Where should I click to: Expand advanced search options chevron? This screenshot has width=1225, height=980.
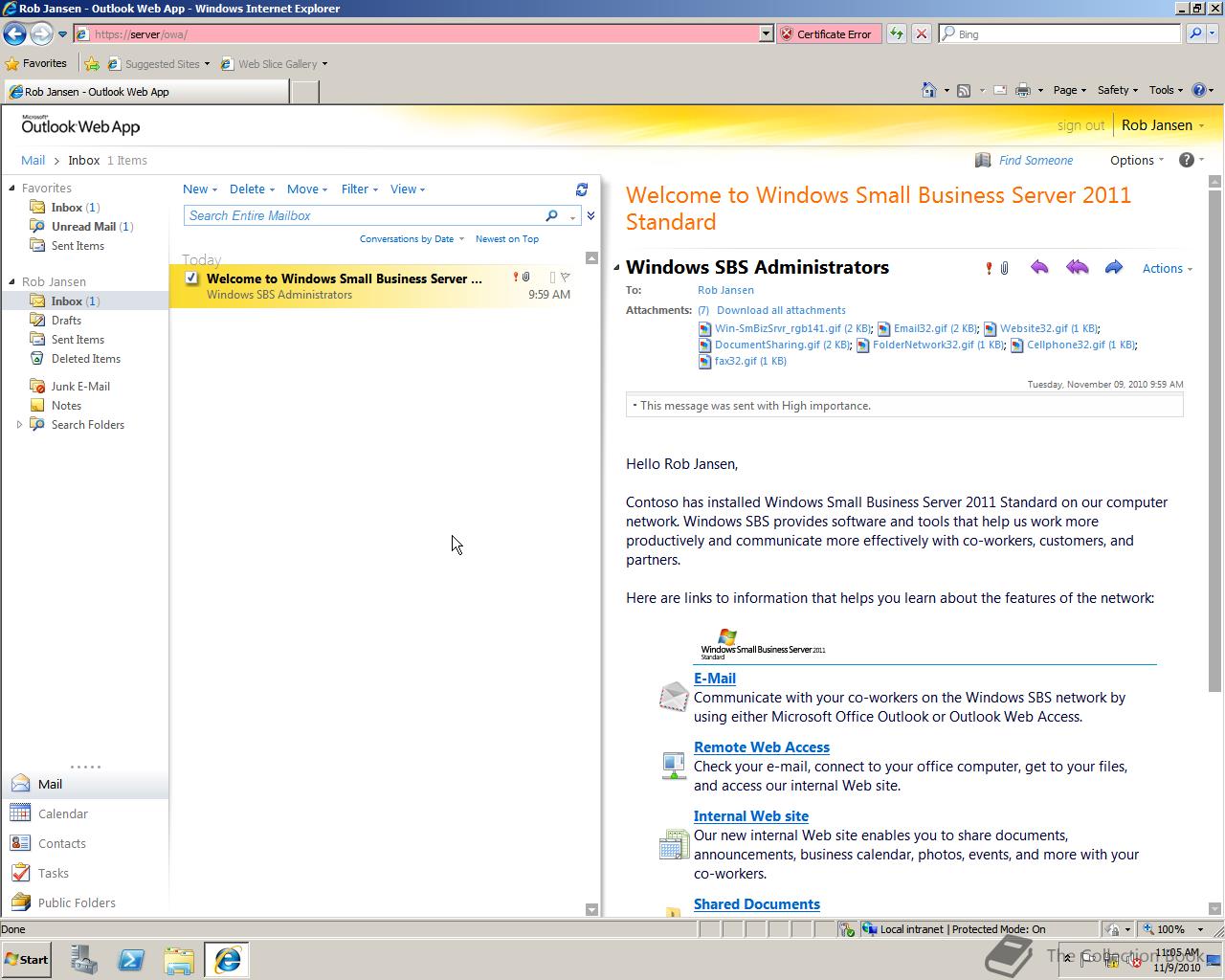click(x=590, y=215)
